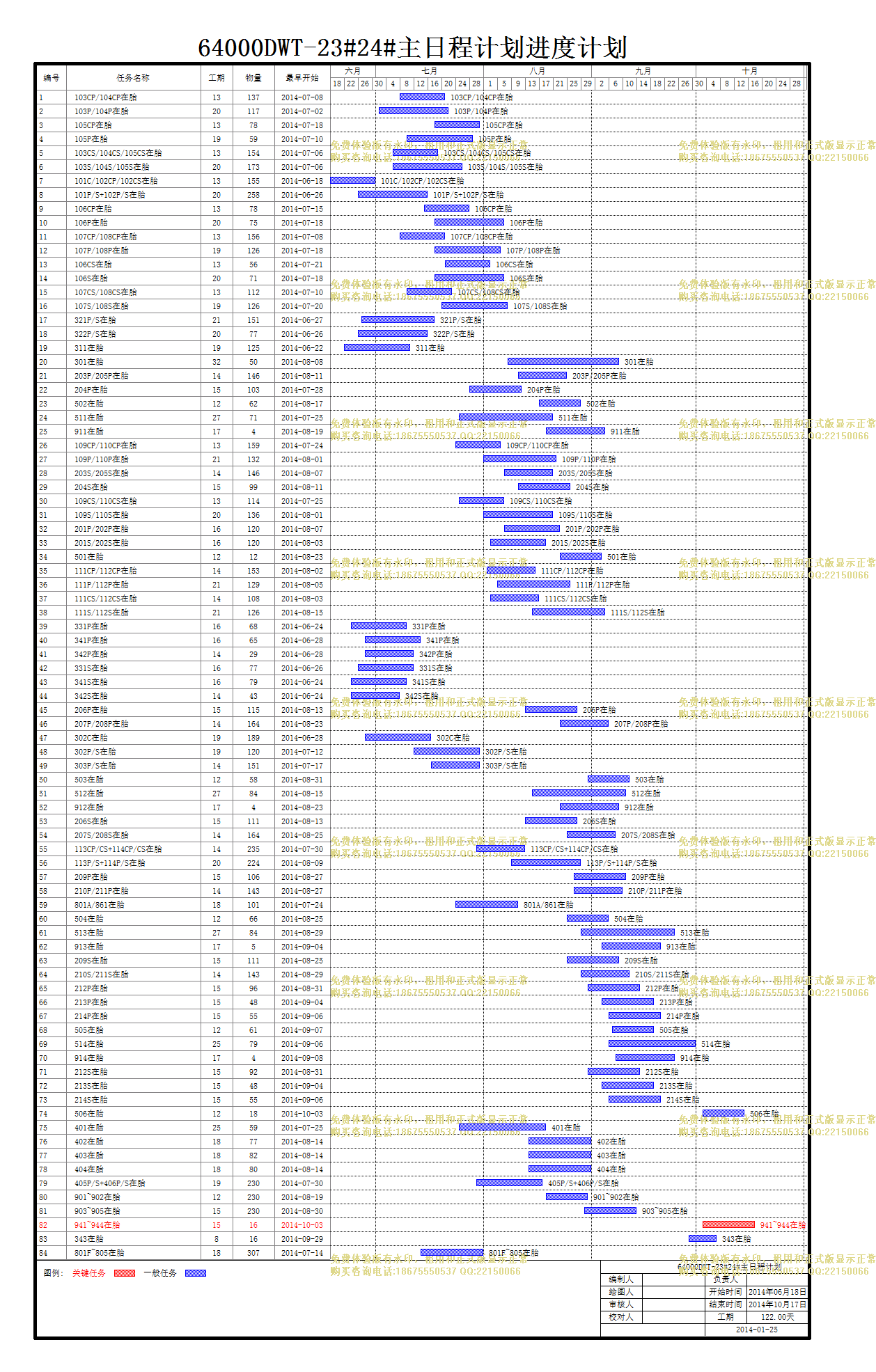
Task: Click quantity value 189 in row 47
Action: 253,738
